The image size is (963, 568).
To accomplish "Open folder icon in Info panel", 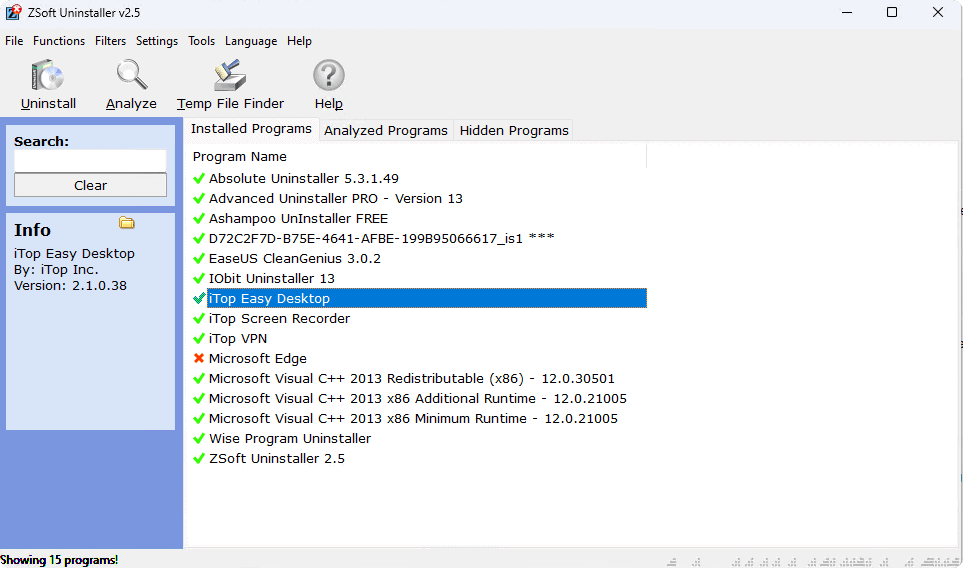I will tap(127, 222).
